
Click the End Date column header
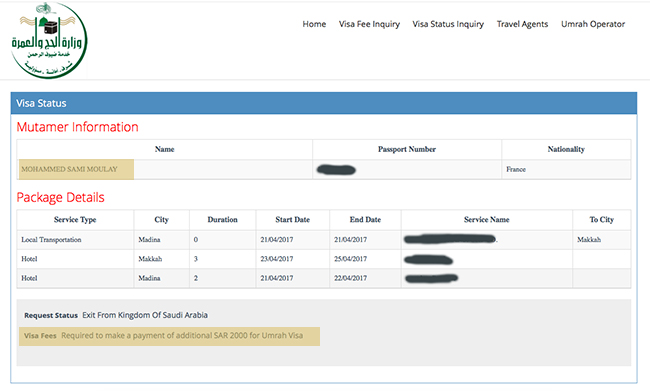tap(365, 220)
